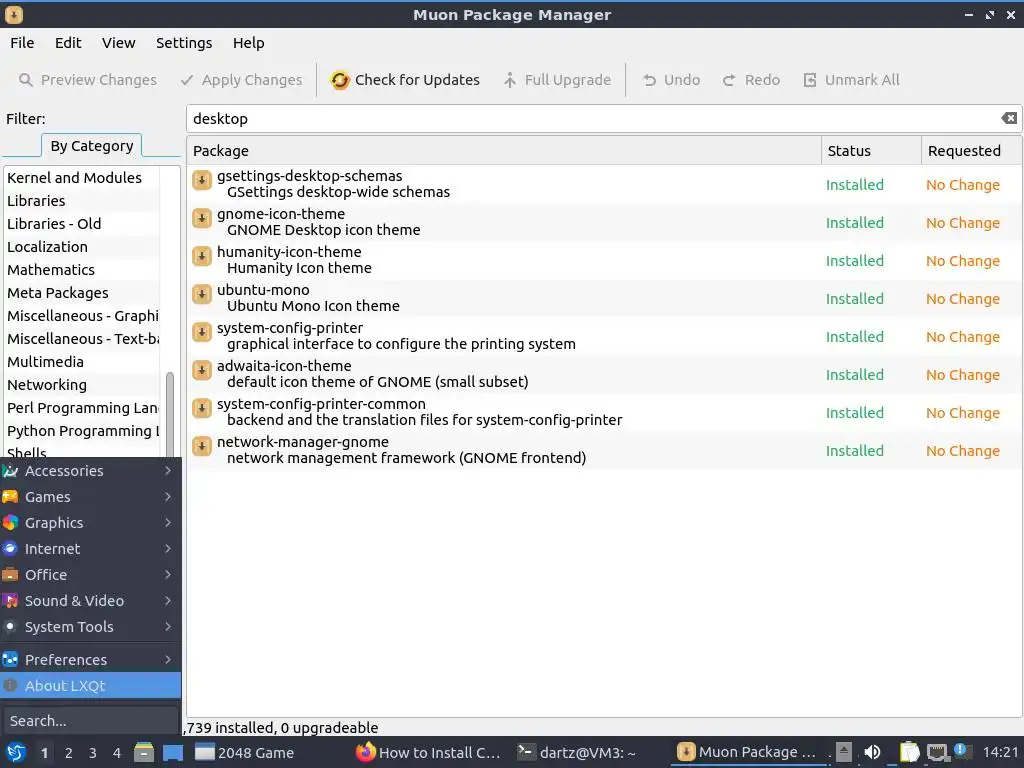Open the View menu

118,43
